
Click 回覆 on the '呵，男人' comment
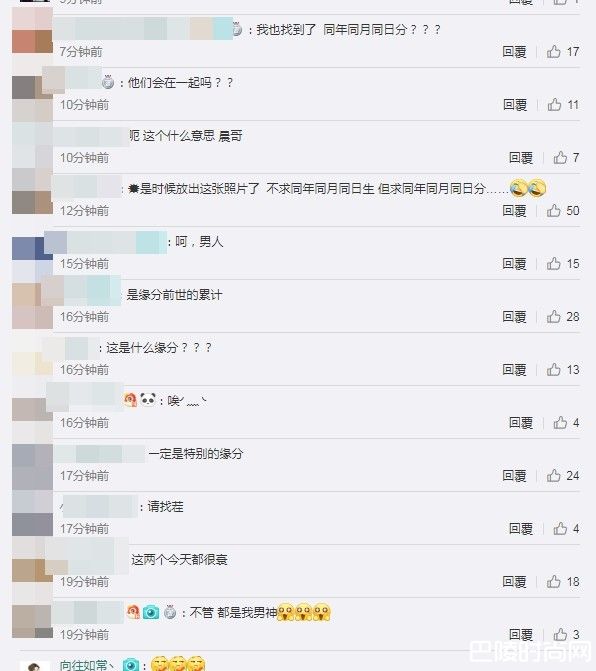click(x=514, y=264)
